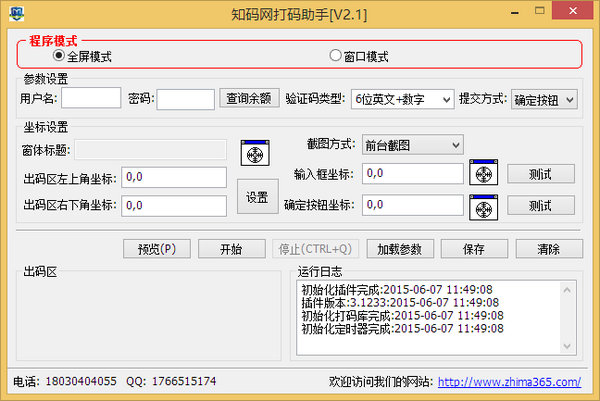Image resolution: width=600 pixels, height=401 pixels.
Task: Click 清除 button
Action: [x=549, y=249]
